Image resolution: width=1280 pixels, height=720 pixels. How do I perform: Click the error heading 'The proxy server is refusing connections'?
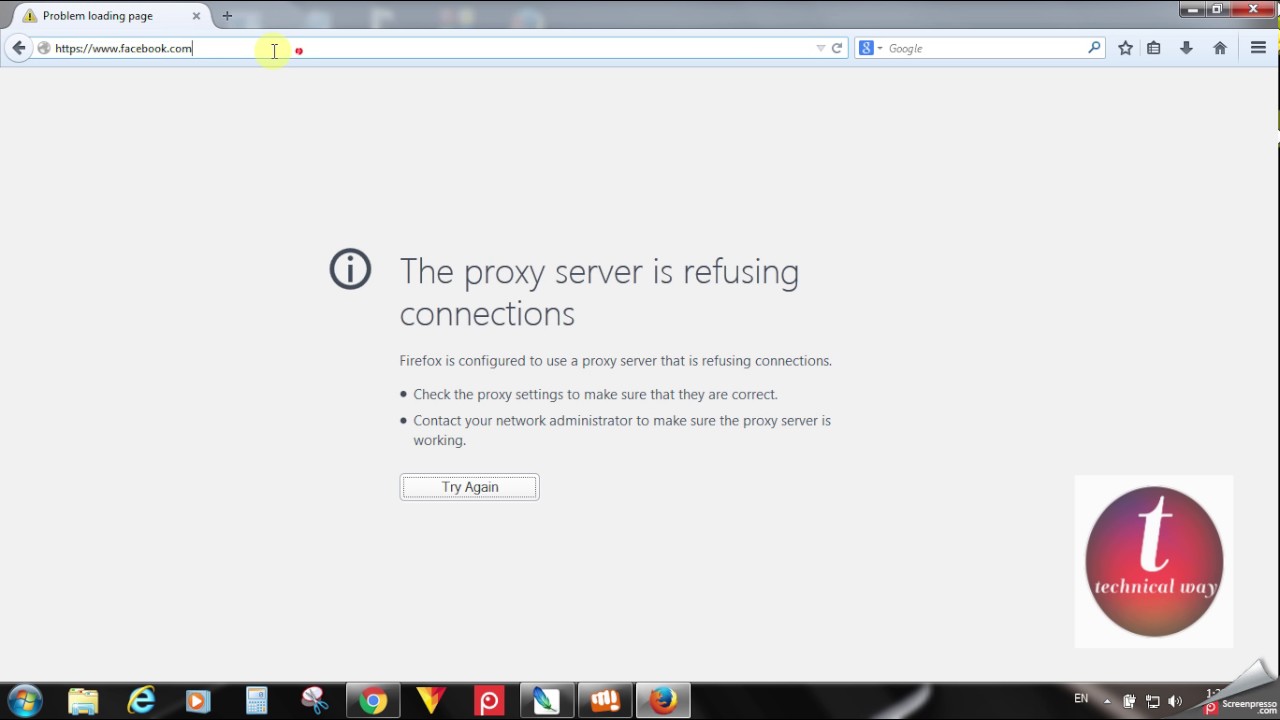(x=599, y=292)
